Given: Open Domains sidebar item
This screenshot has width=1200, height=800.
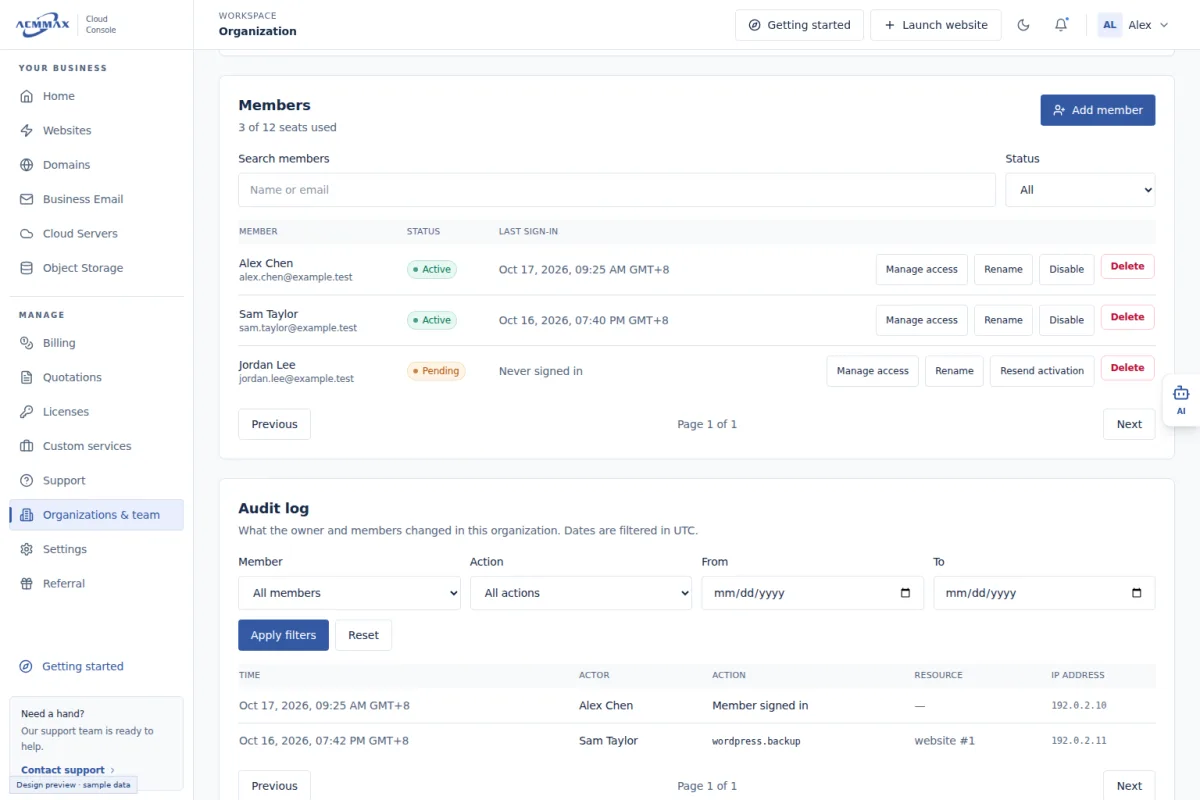Looking at the screenshot, I should (96, 165).
